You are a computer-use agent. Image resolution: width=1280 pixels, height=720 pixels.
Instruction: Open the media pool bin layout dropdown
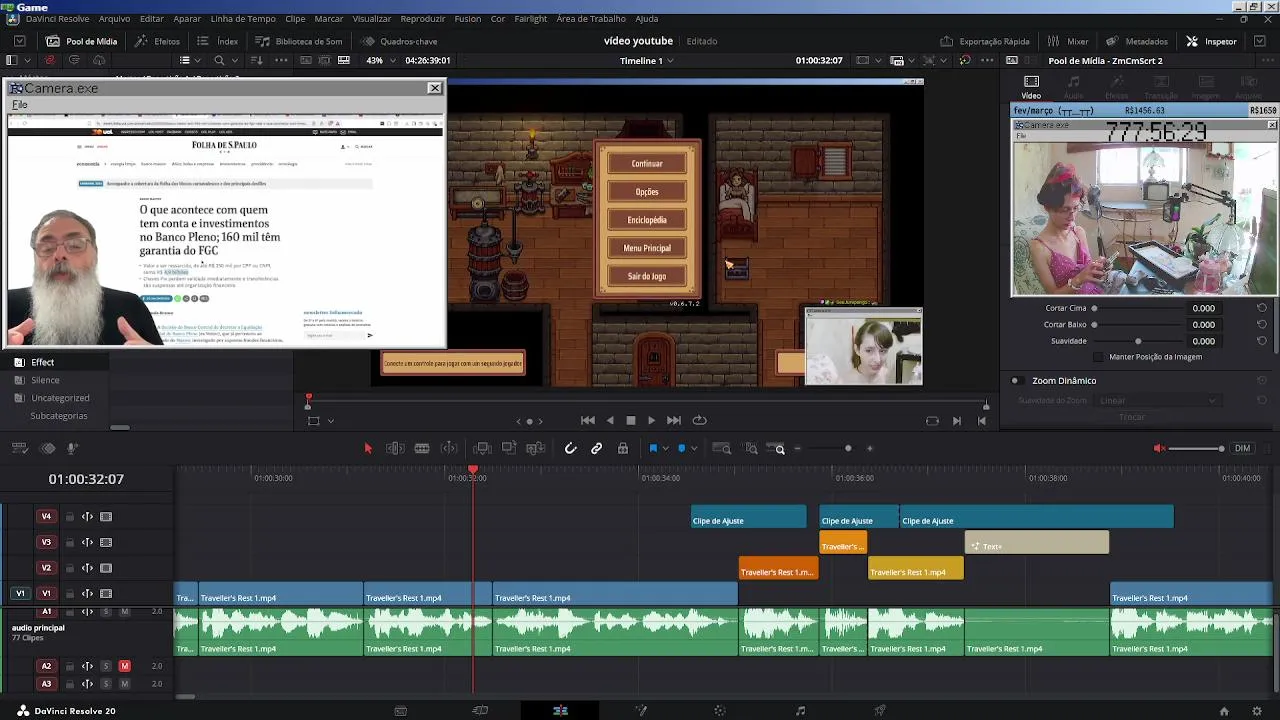[28, 61]
